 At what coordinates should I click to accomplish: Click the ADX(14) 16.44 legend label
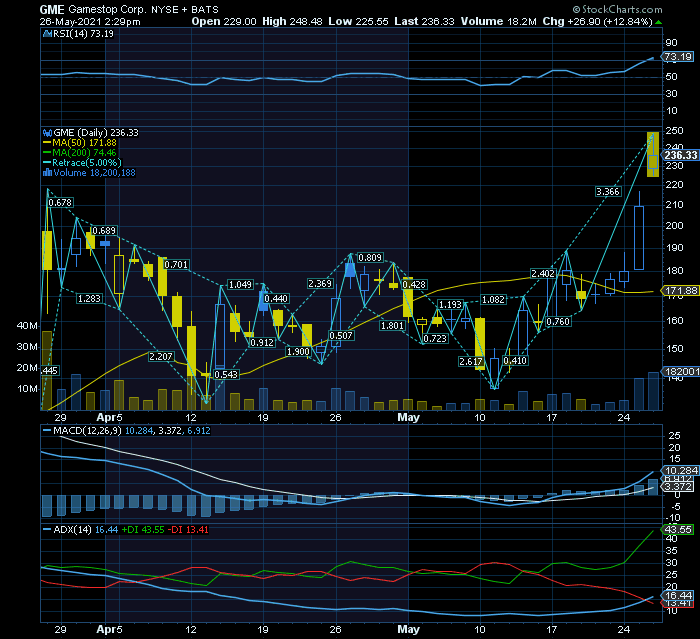(86, 530)
